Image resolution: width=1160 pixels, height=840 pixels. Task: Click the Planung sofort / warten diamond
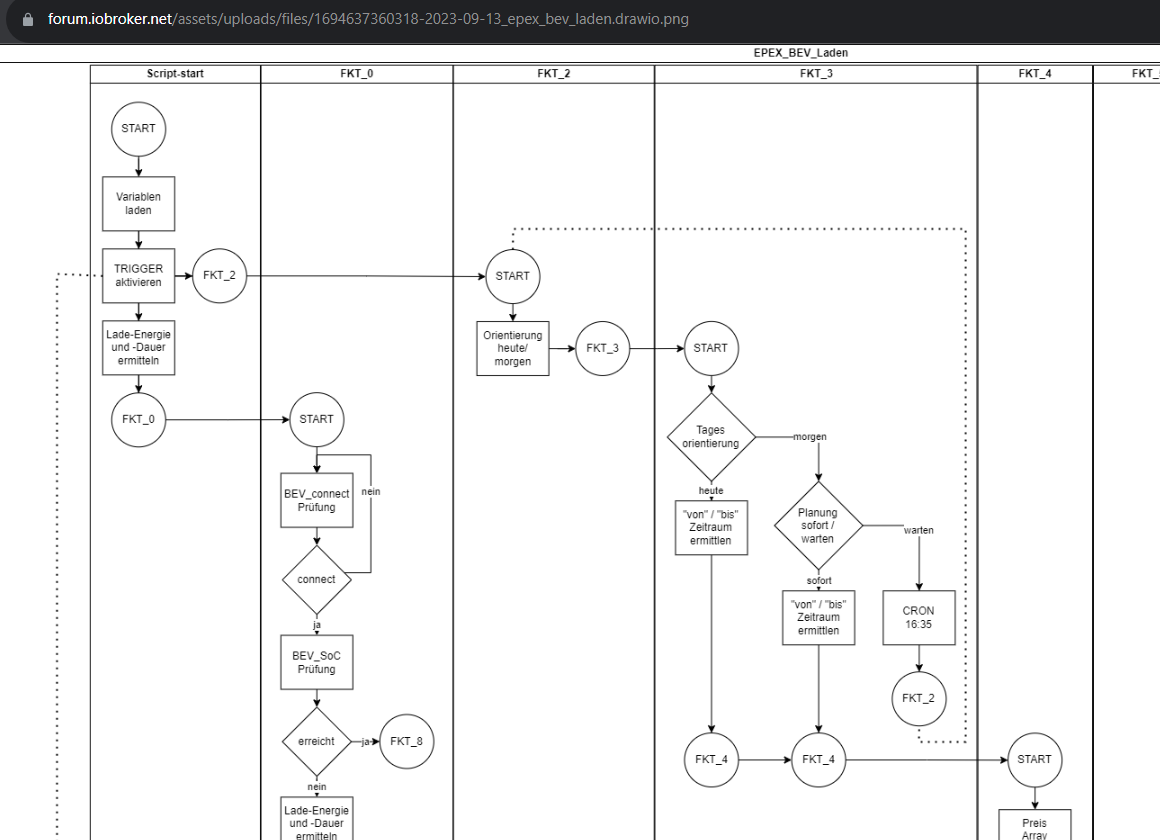point(818,525)
